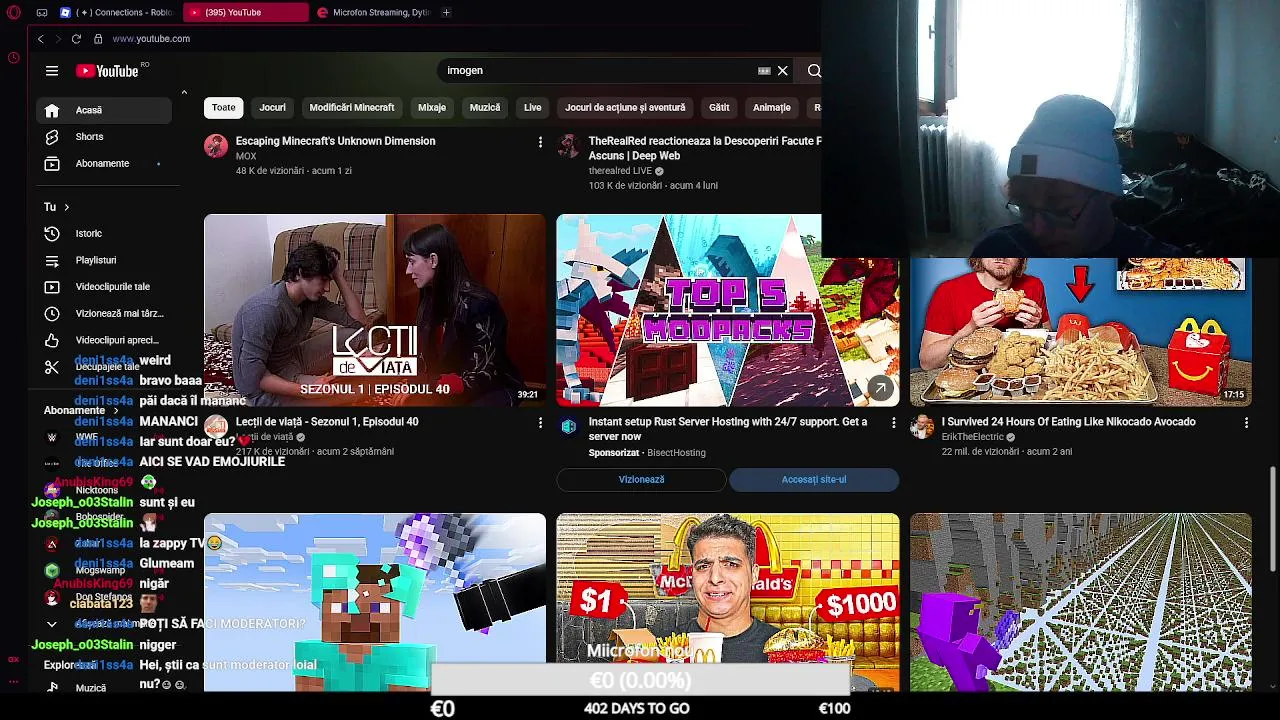Reload the page in browser toolbar

76,39
